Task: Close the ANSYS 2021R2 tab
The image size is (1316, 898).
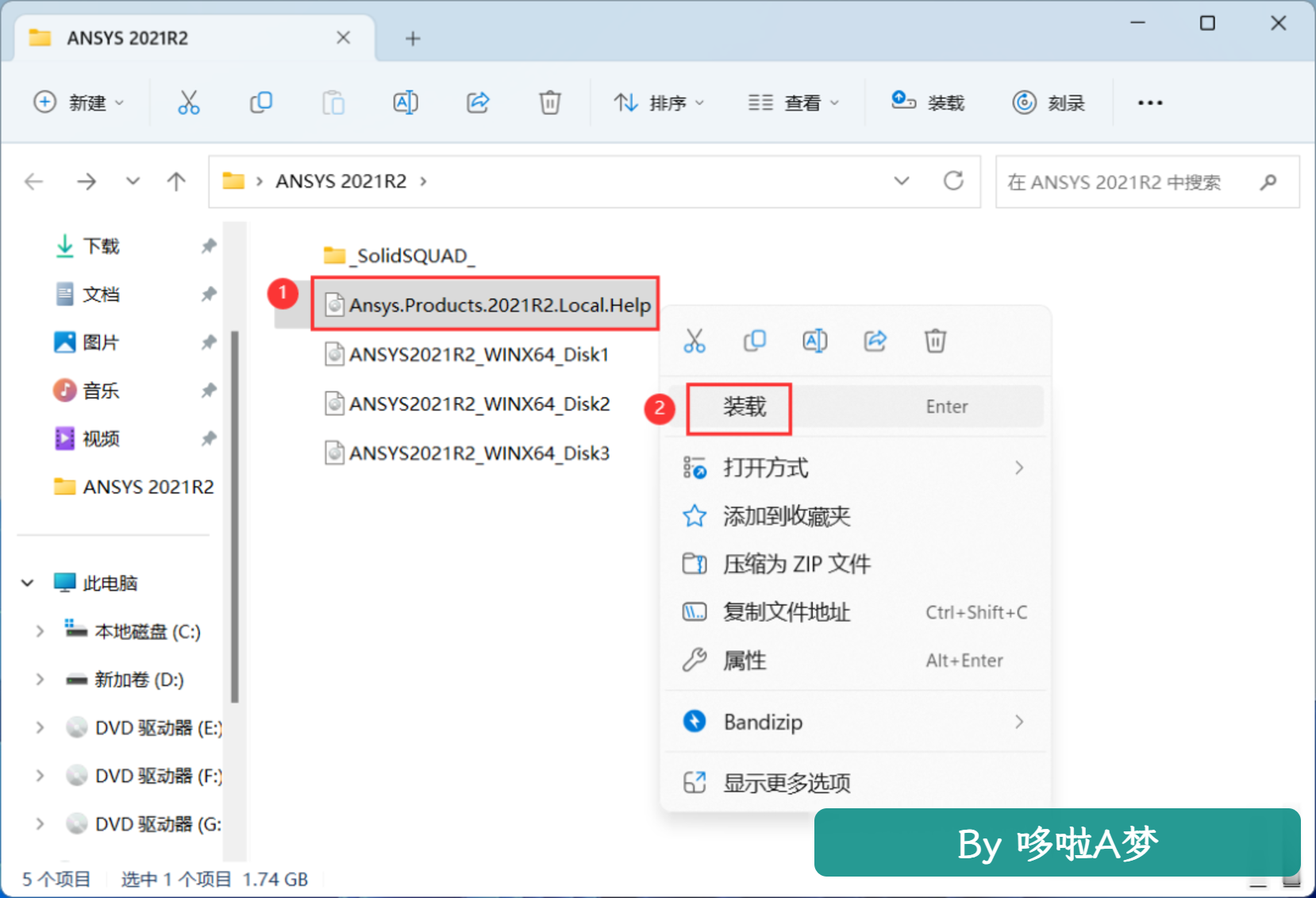Action: click(343, 37)
